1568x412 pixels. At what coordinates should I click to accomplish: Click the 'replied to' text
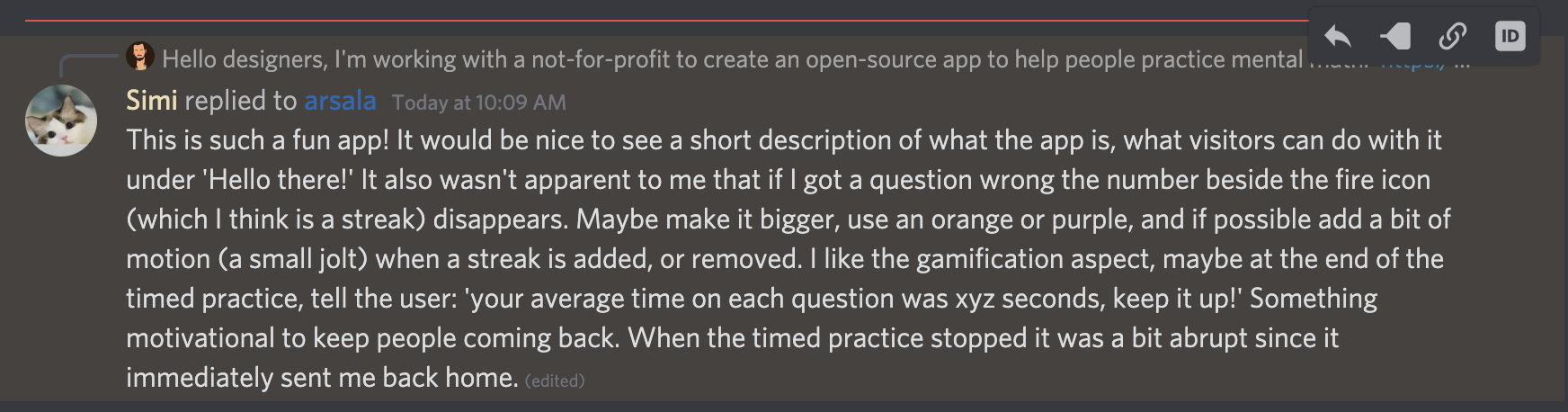click(240, 101)
